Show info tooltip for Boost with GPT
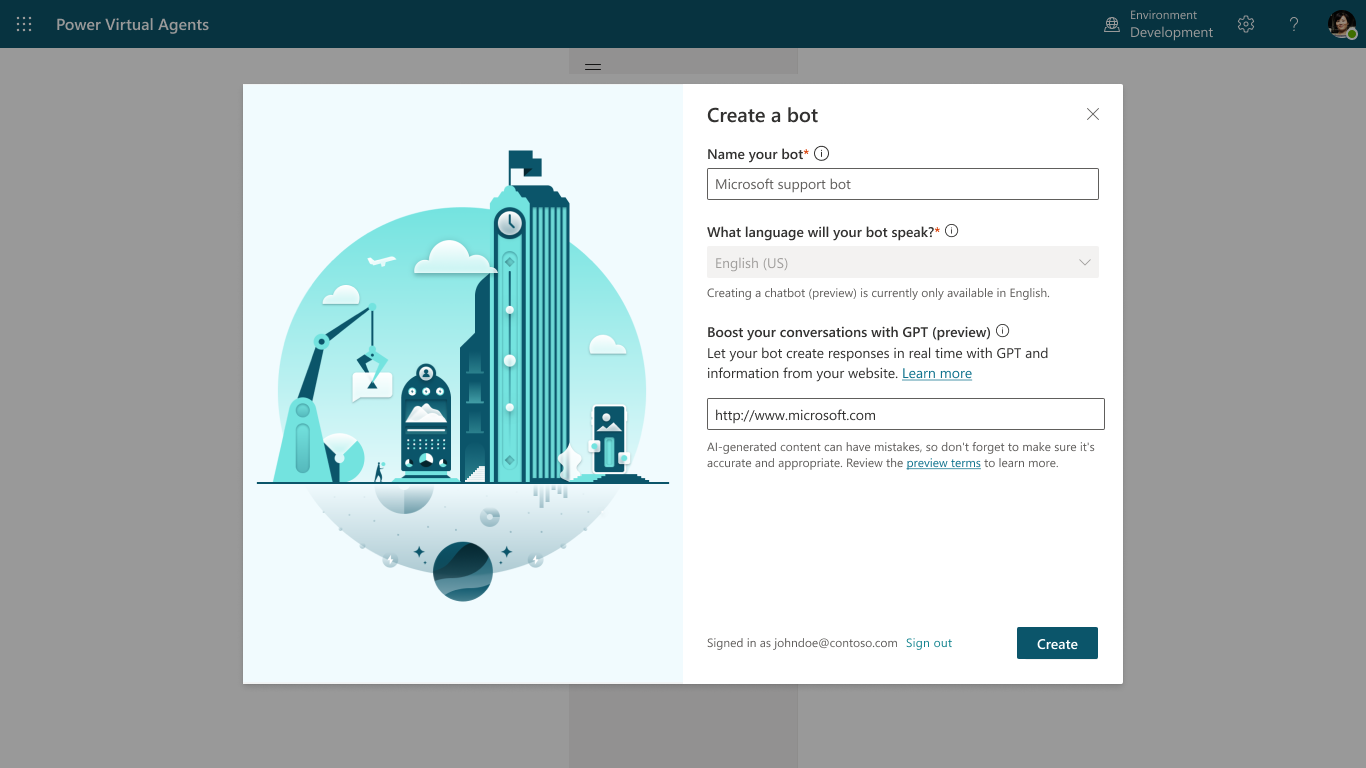This screenshot has width=1366, height=768. click(1003, 331)
